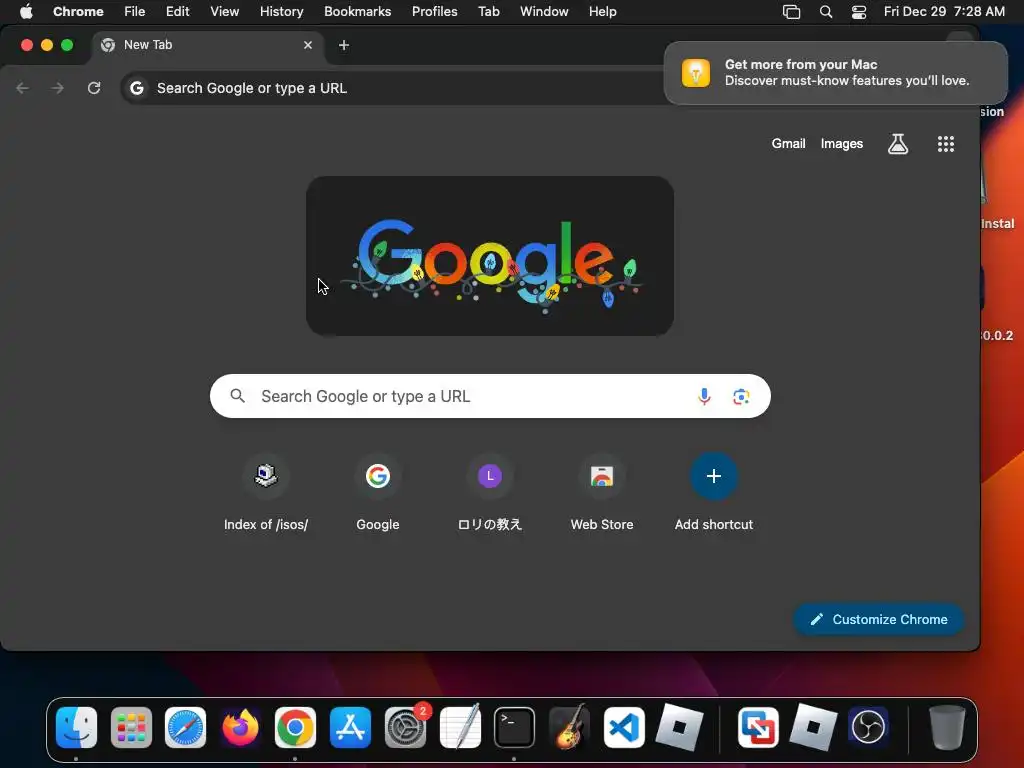Click Customize Chrome button
Viewport: 1024px width, 768px height.
click(878, 619)
